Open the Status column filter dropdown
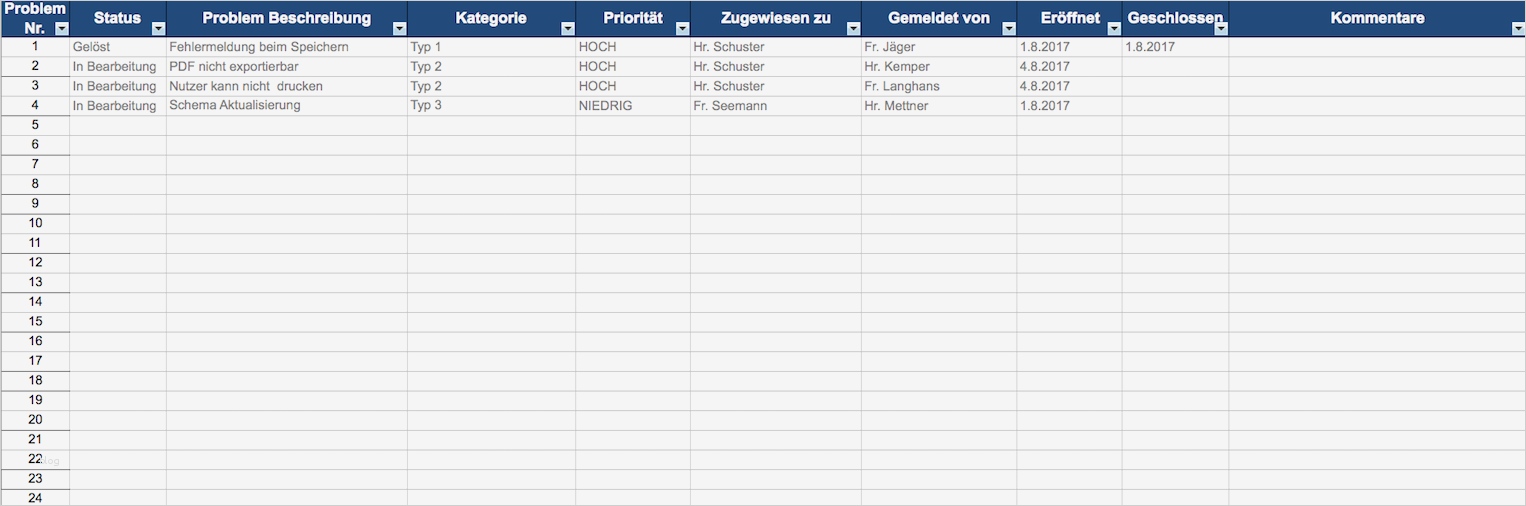This screenshot has width=1526, height=506. pos(157,29)
